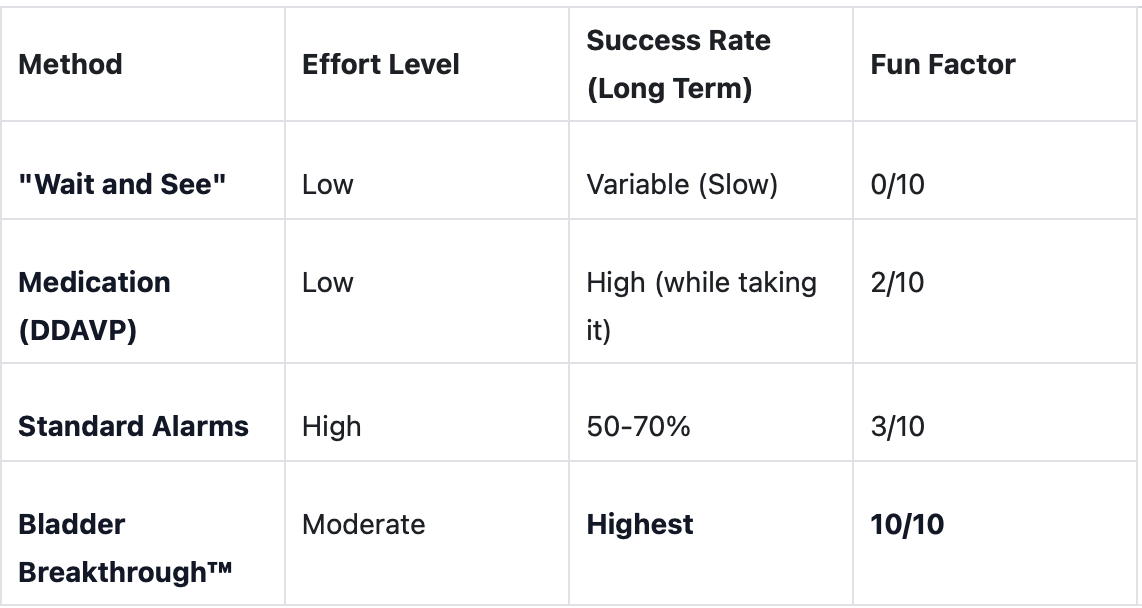The width and height of the screenshot is (1142, 608).
Task: Click the 50-70% success rate cell
Action: click(x=638, y=426)
